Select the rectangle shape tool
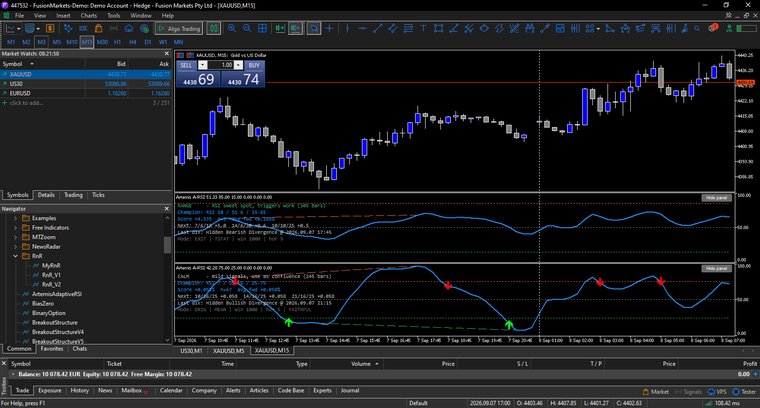 (x=439, y=29)
